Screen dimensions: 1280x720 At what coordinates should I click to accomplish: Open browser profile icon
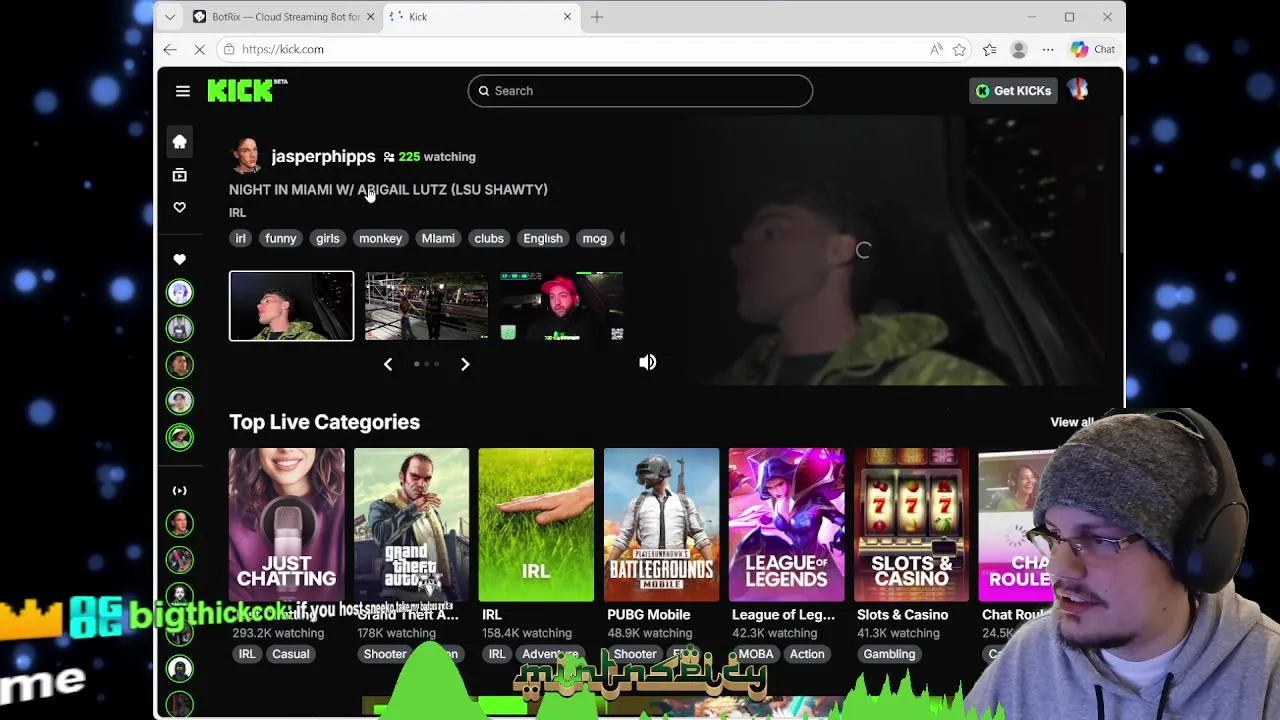1018,49
